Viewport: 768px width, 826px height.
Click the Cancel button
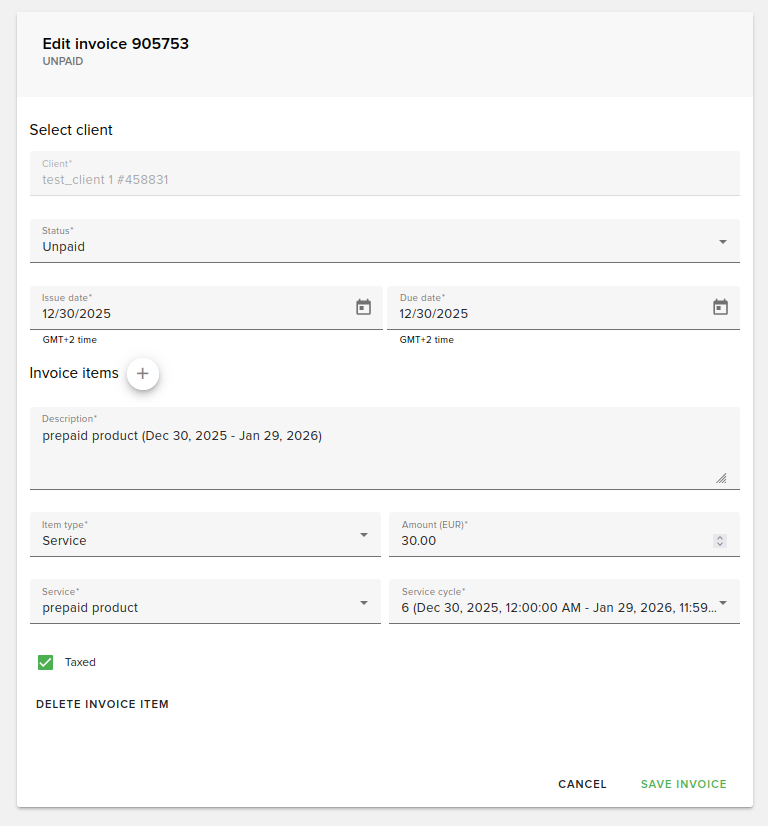pyautogui.click(x=582, y=784)
